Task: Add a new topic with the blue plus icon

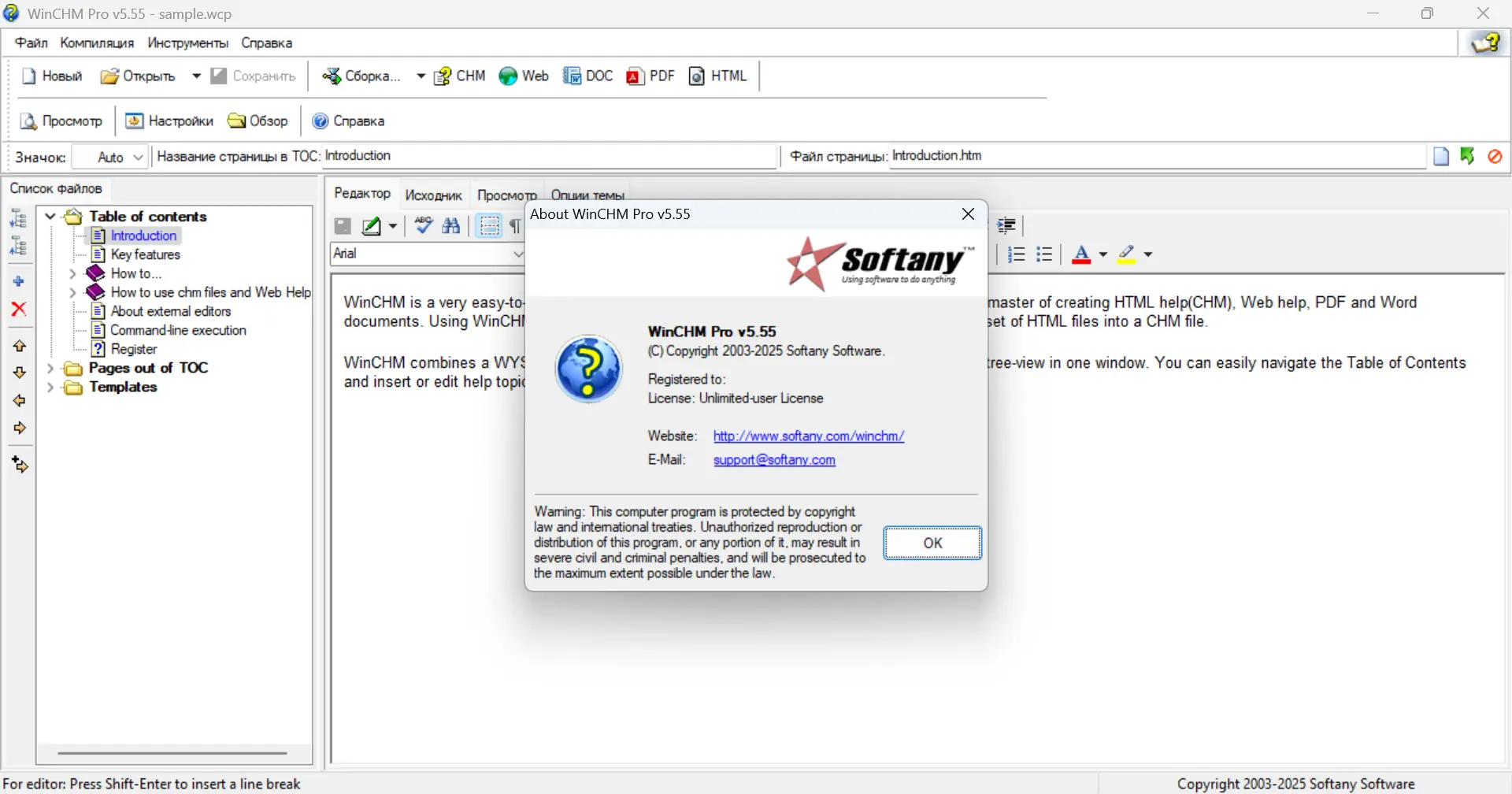Action: (x=18, y=280)
